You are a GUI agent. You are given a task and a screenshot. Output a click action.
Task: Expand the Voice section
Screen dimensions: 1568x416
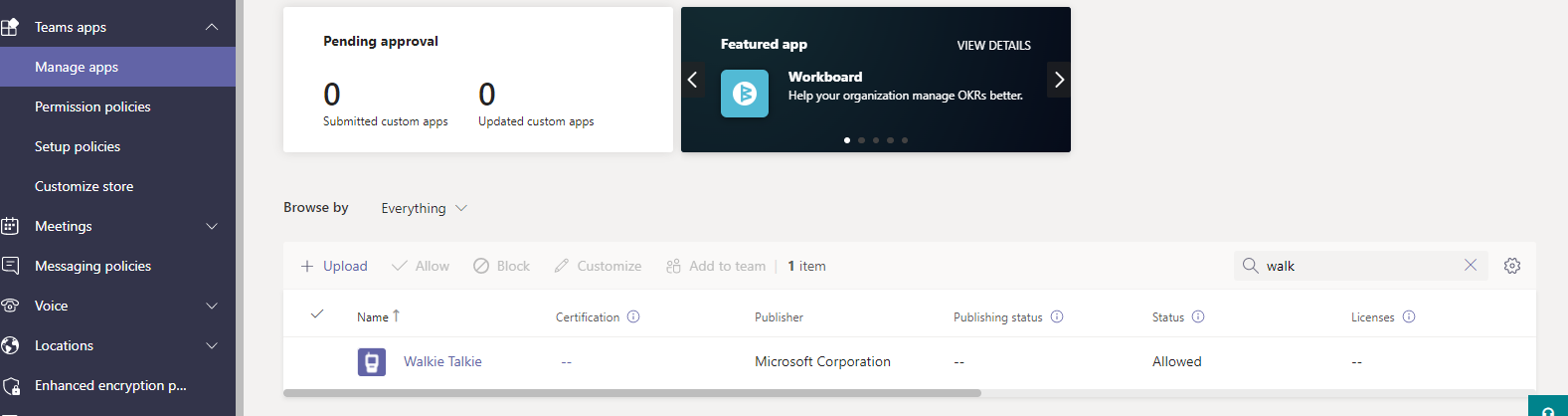[x=212, y=306]
